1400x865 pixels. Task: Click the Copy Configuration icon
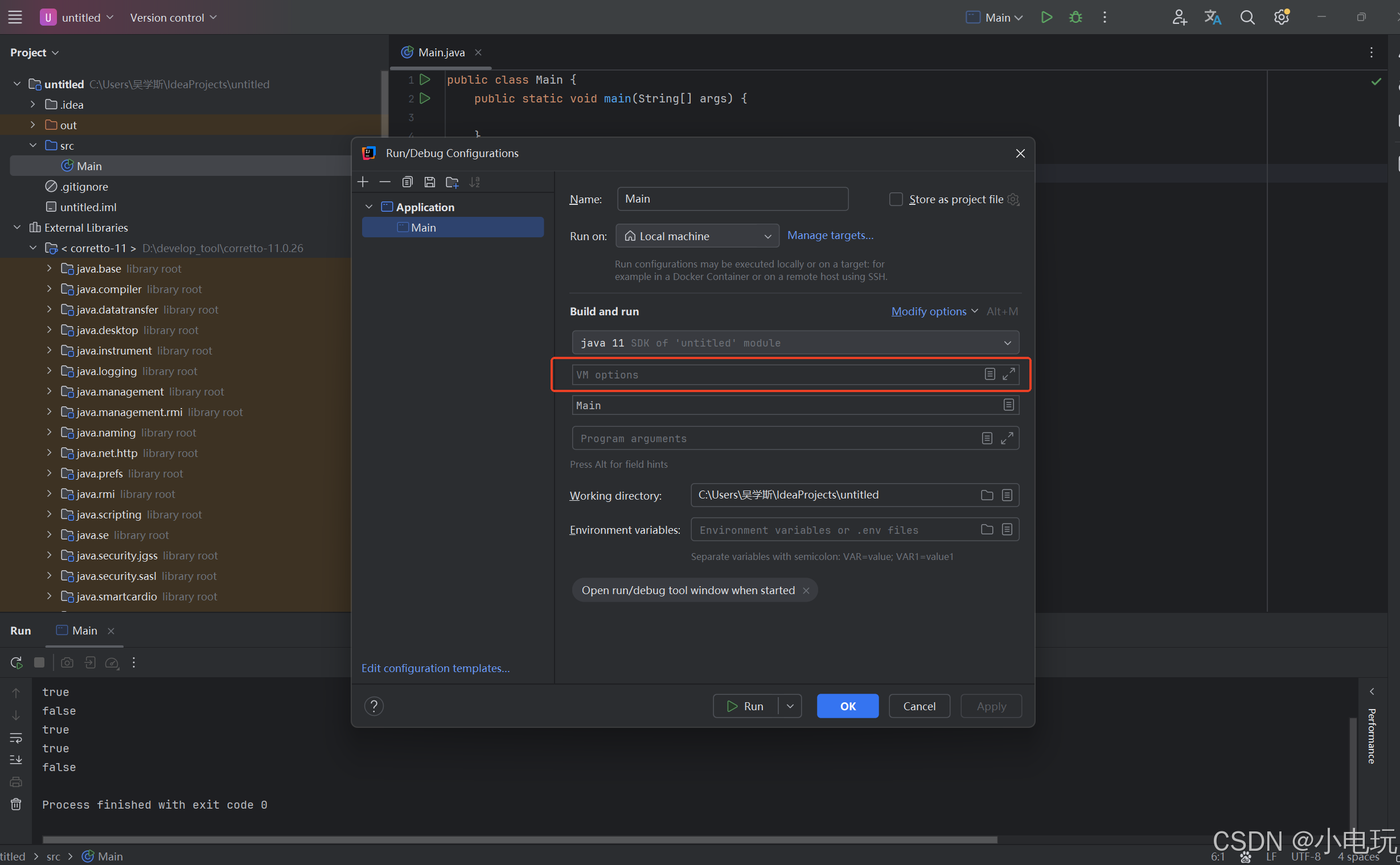point(407,182)
